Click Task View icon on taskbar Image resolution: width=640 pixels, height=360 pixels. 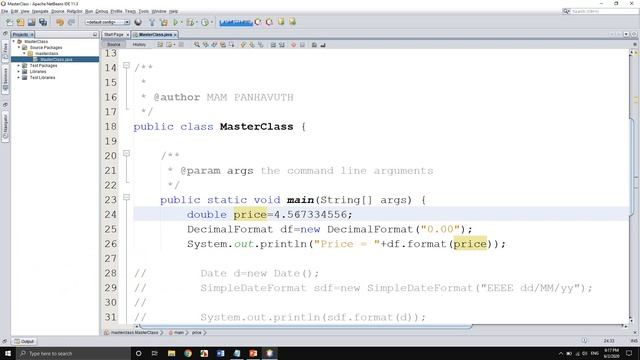155,353
